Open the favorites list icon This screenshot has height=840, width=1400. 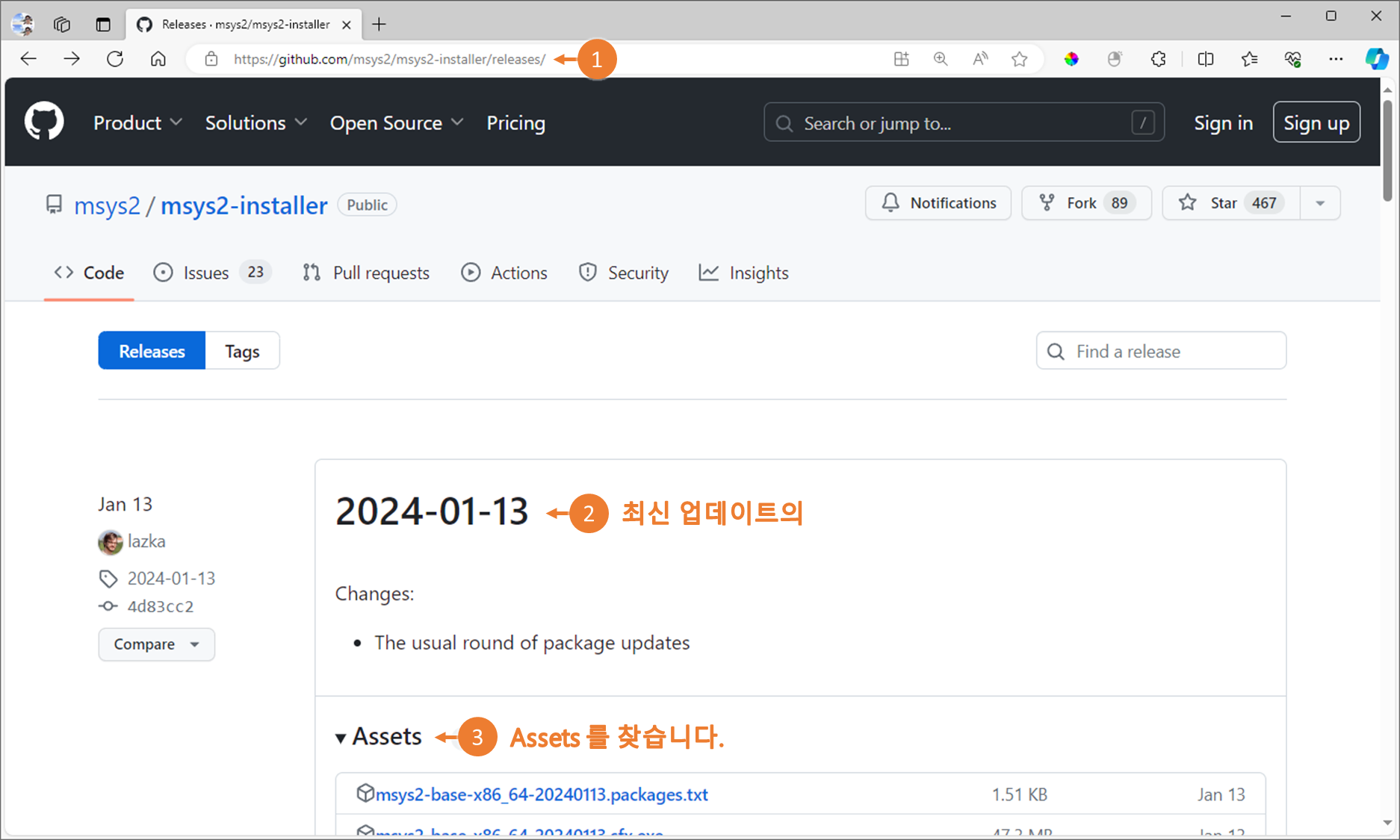tap(1249, 59)
